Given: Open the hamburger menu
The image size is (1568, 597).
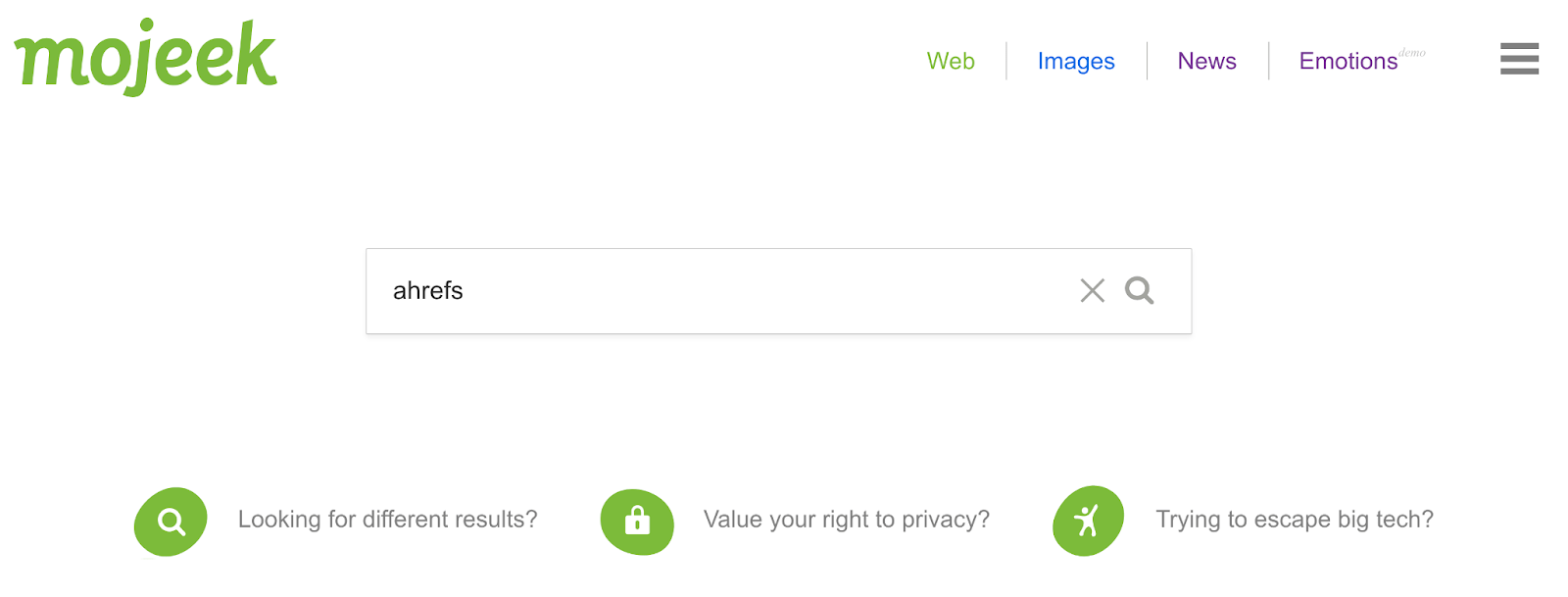Looking at the screenshot, I should (1519, 59).
